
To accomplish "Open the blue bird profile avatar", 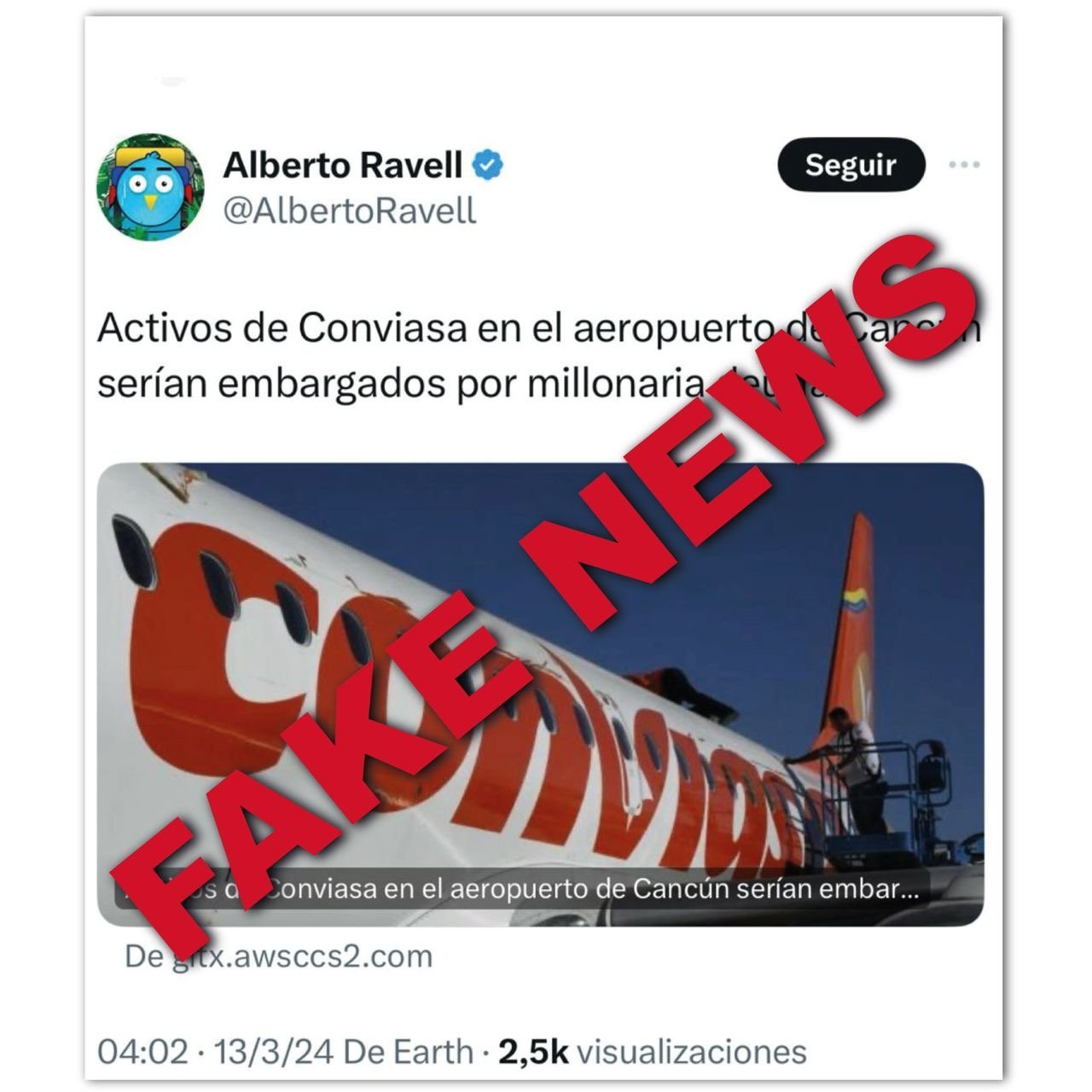I will 149,187.
